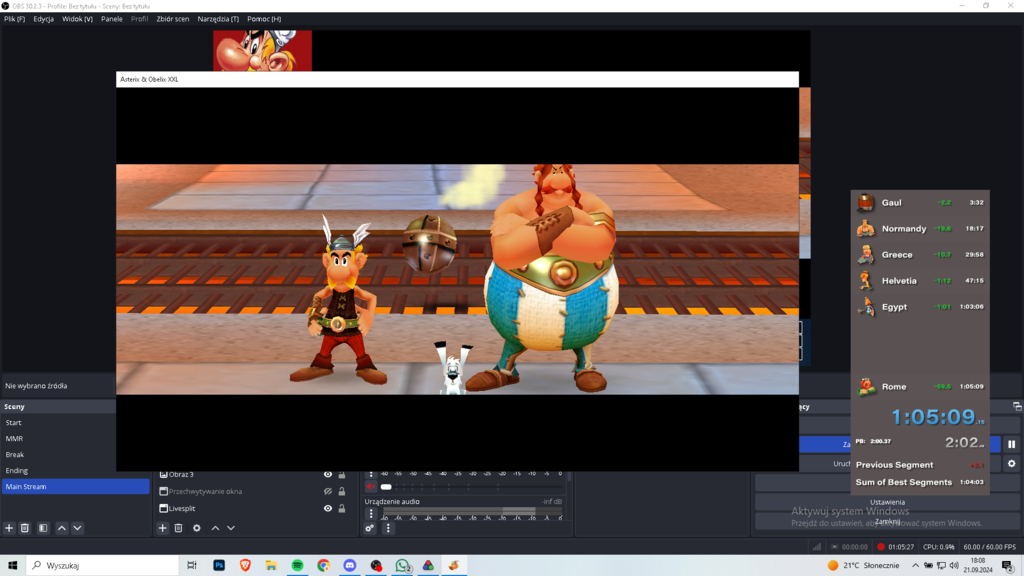Image resolution: width=1024 pixels, height=576 pixels.
Task: Open scene filters icon in Sceny panel
Action: tap(43, 528)
